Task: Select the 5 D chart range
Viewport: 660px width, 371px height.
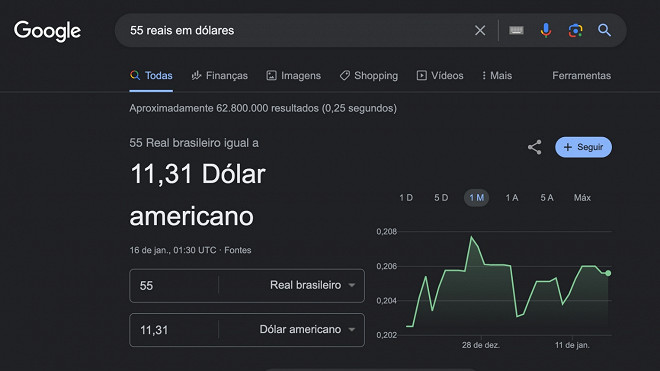Action: [441, 198]
